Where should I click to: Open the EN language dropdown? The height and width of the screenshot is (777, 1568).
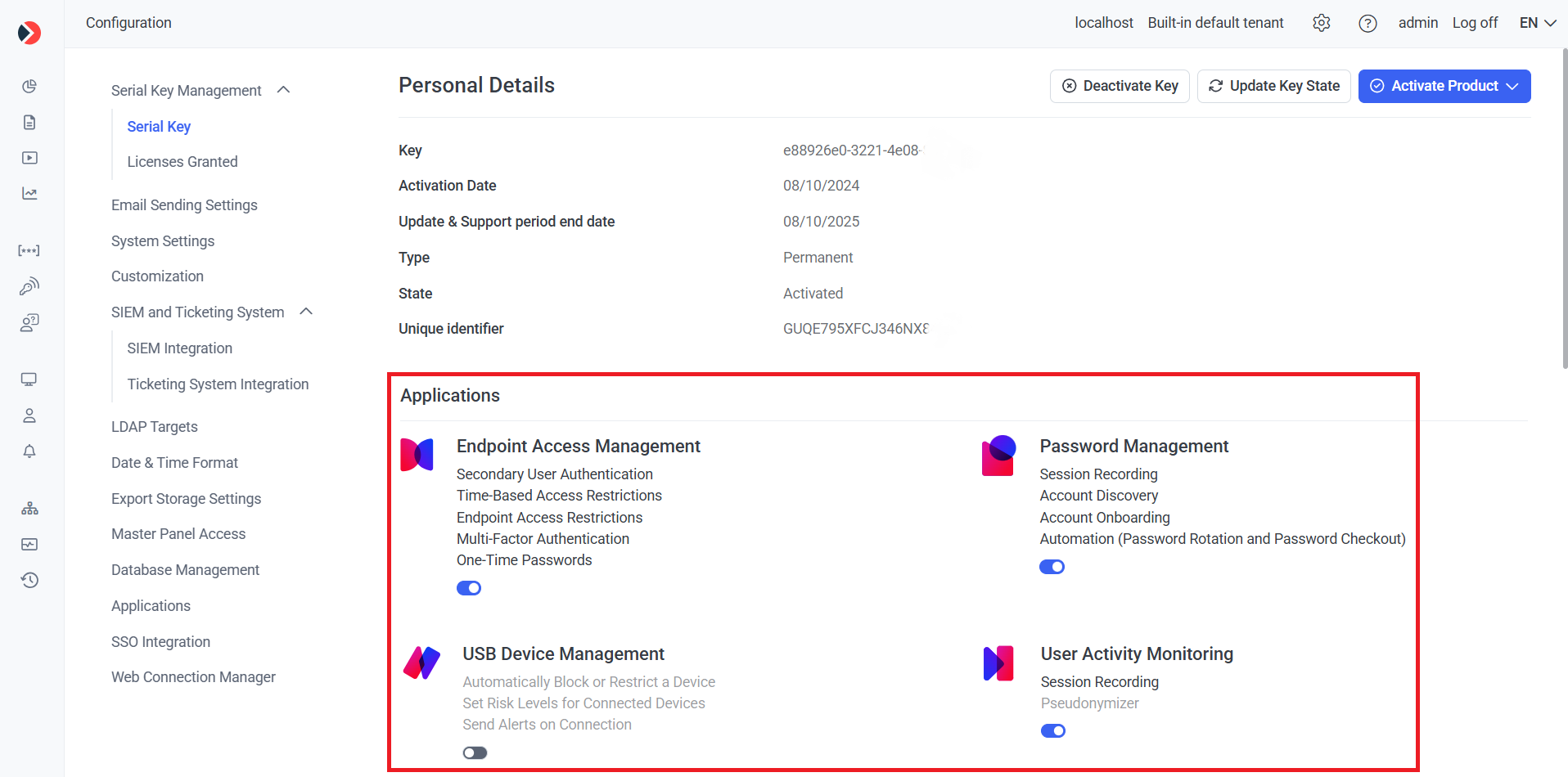point(1537,23)
